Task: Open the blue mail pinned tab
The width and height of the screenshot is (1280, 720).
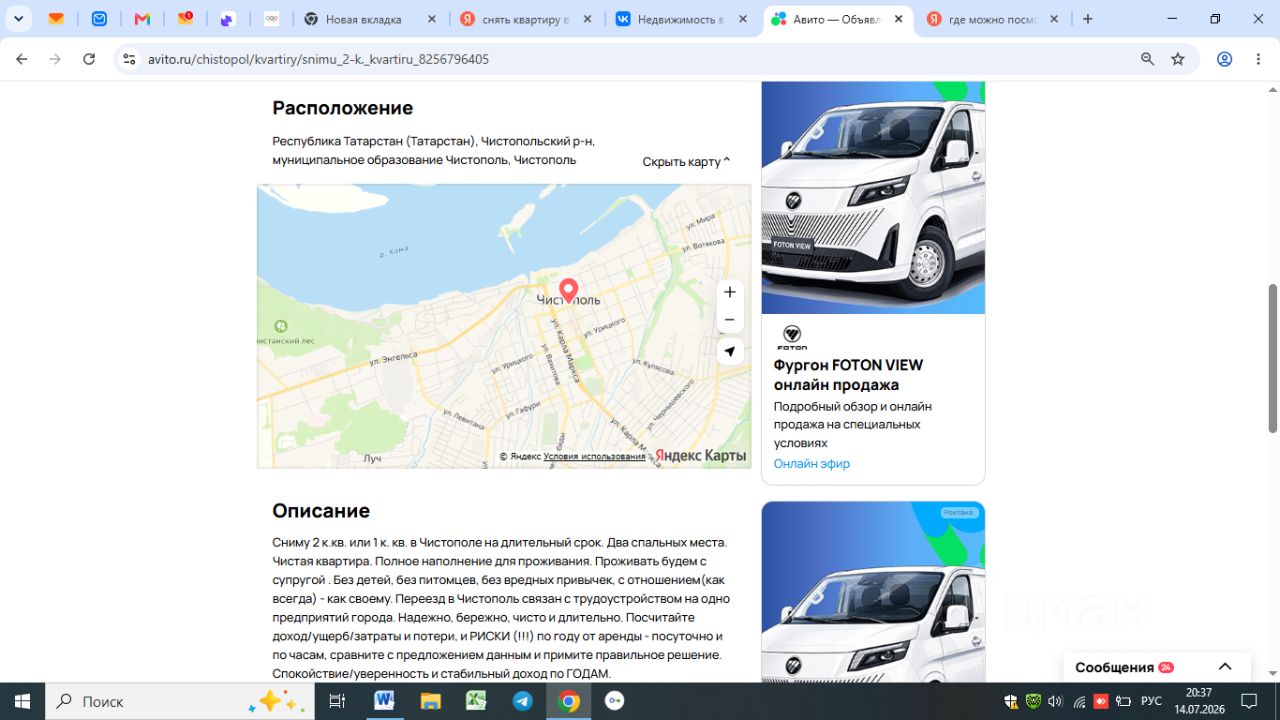Action: click(99, 19)
